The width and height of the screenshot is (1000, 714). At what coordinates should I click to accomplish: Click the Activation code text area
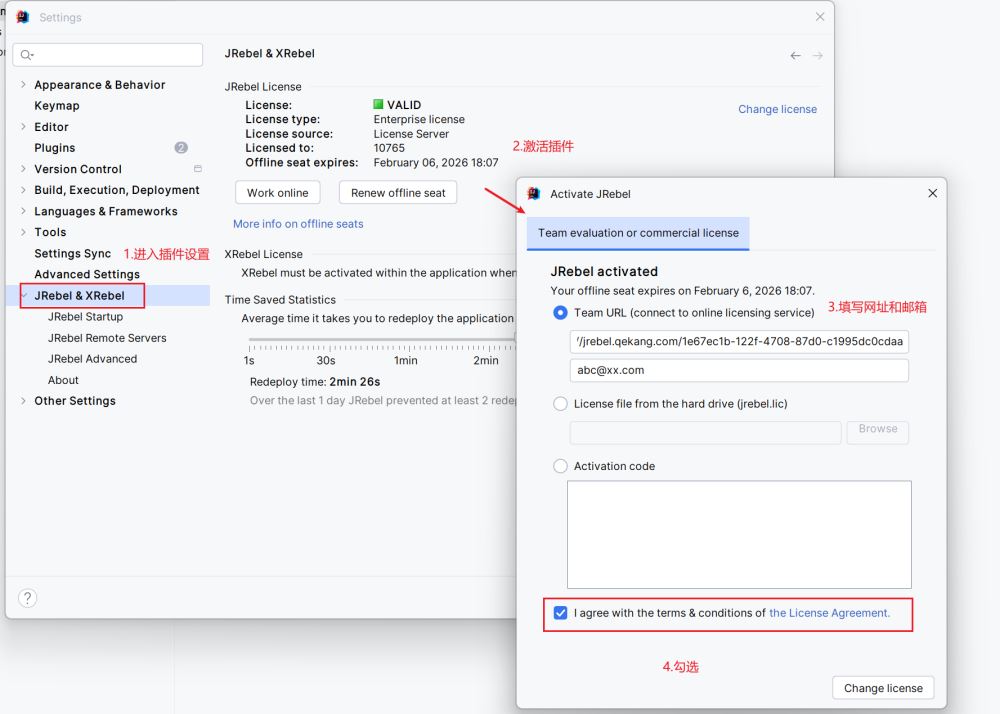click(739, 534)
